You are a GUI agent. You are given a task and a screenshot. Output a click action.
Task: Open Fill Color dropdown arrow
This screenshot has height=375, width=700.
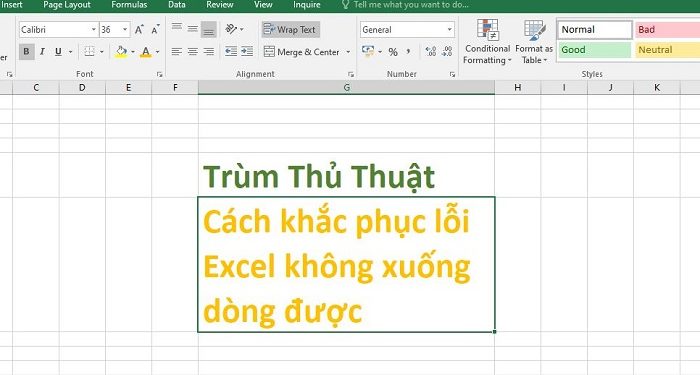[133, 52]
